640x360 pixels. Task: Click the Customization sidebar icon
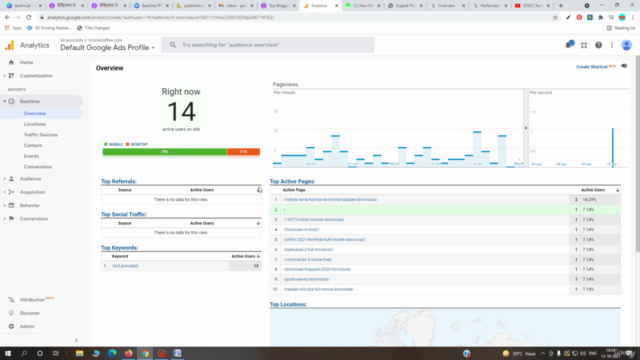(x=11, y=76)
